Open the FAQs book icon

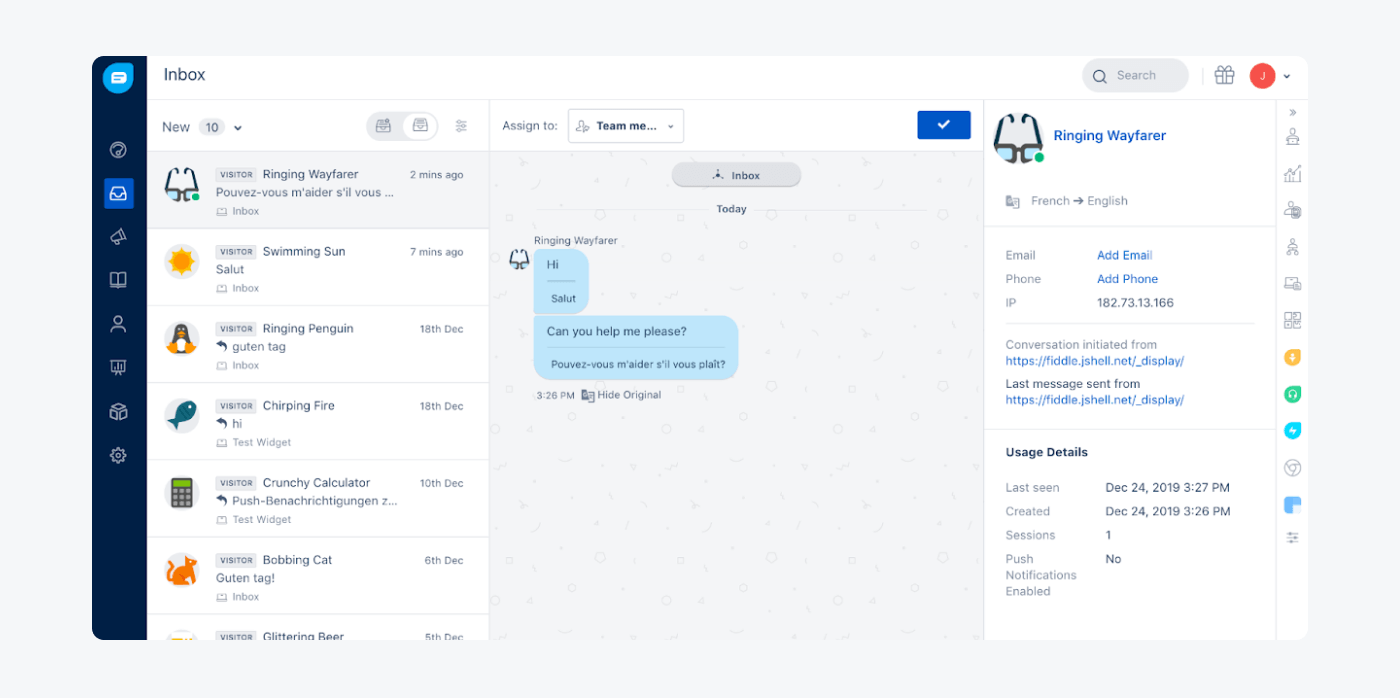pos(118,280)
